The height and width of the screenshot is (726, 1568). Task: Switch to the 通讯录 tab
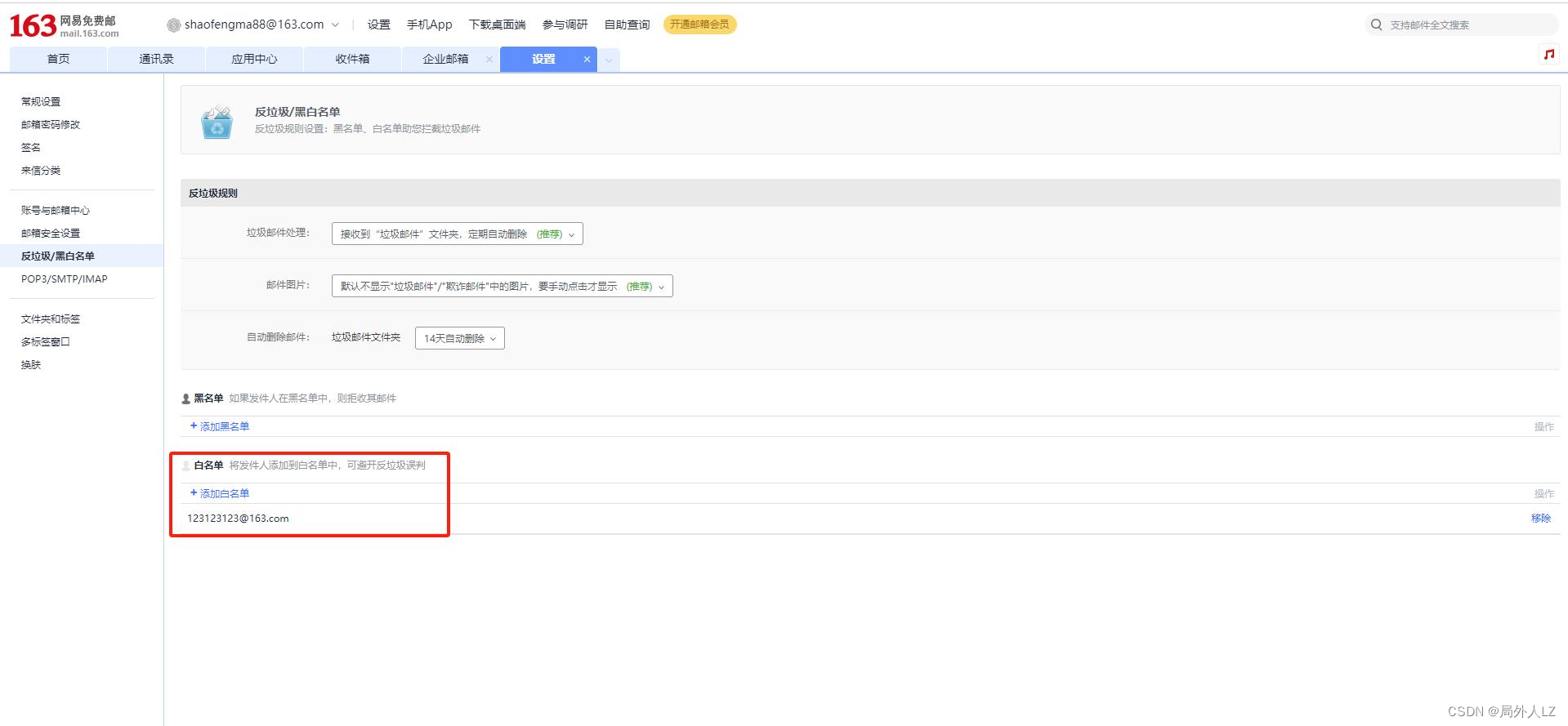(x=156, y=59)
